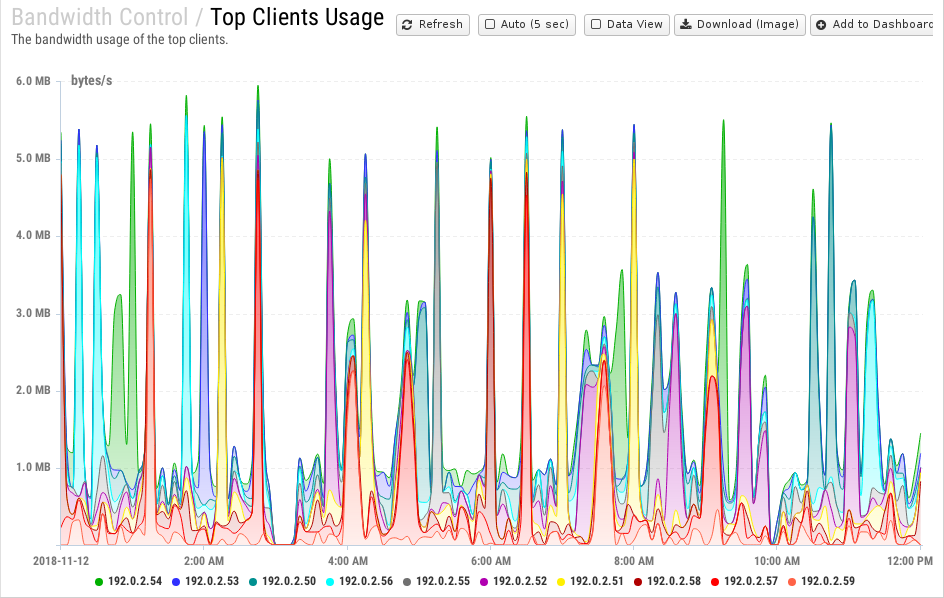
Task: Click the bytes/s unit label
Action: [x=92, y=81]
